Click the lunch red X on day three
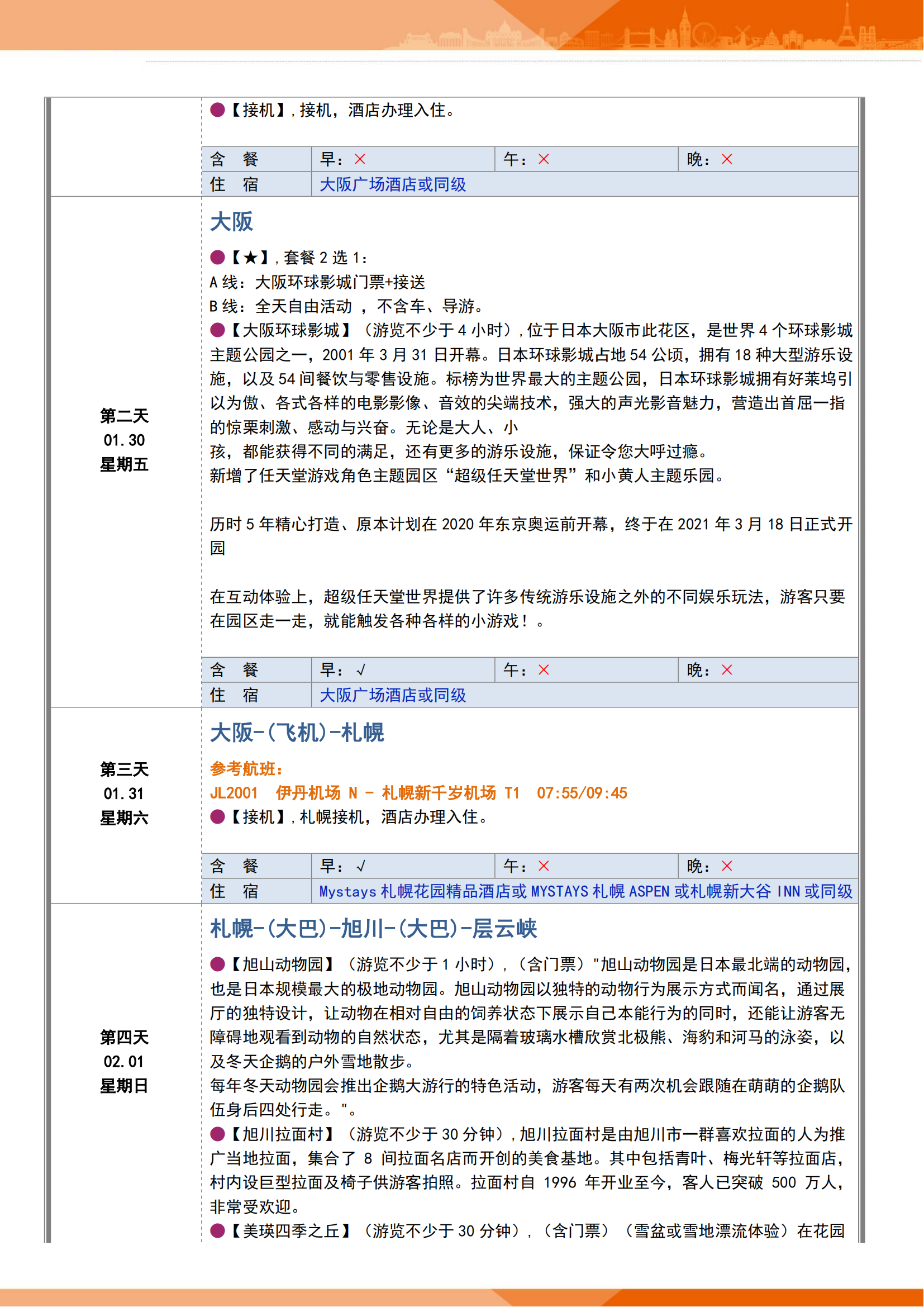 coord(544,866)
